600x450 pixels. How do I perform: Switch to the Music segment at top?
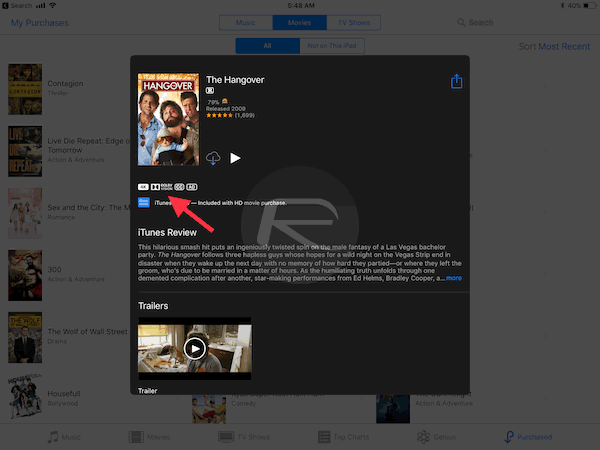coord(243,22)
